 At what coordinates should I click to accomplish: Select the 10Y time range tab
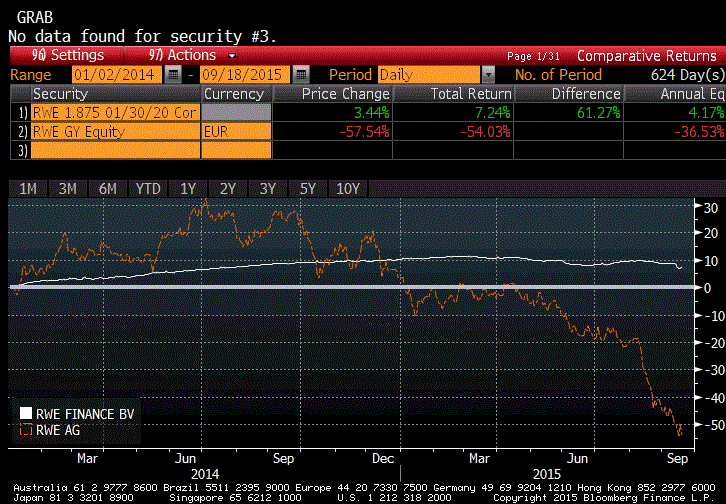point(348,189)
